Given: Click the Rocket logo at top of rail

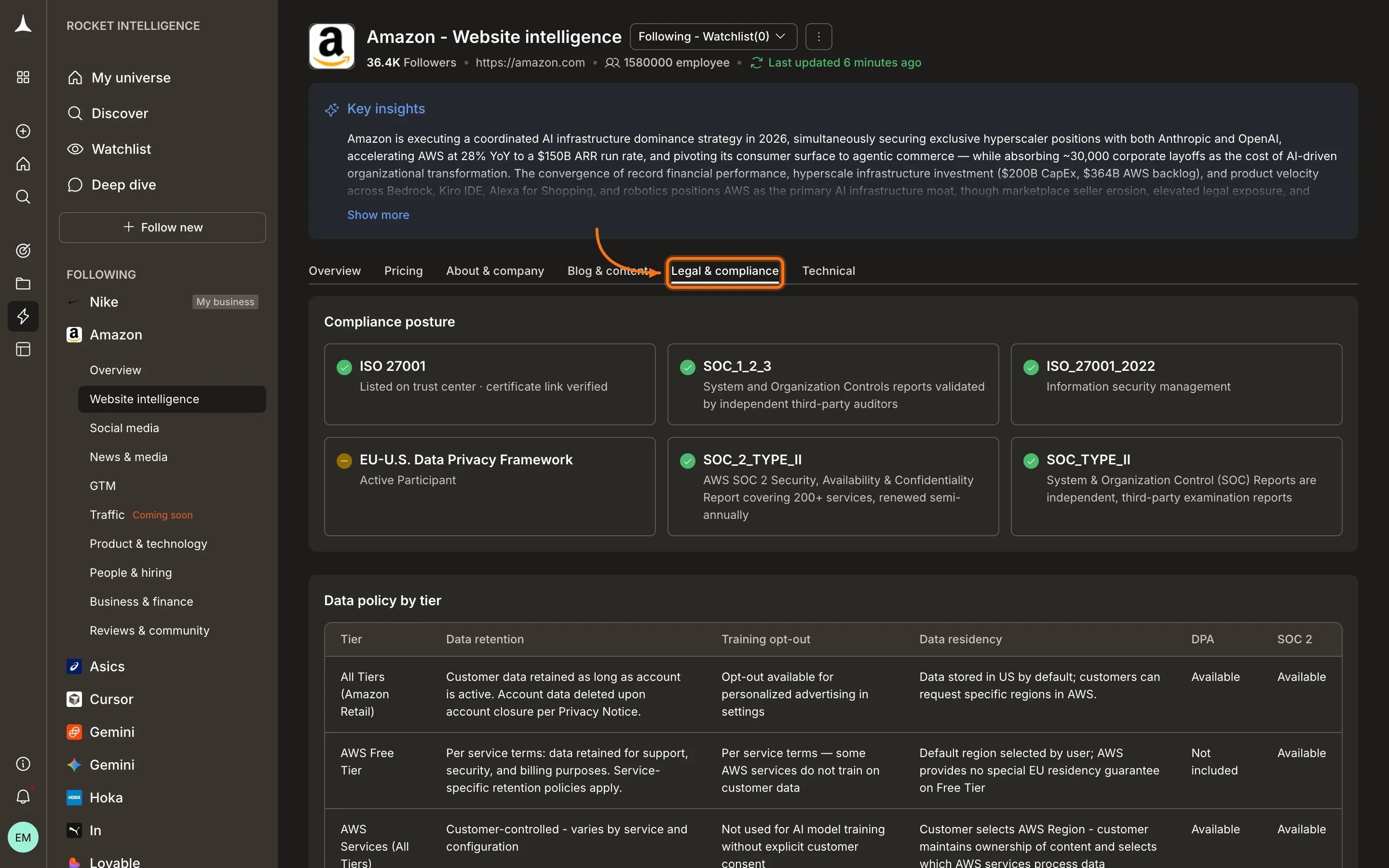Looking at the screenshot, I should tap(23, 24).
